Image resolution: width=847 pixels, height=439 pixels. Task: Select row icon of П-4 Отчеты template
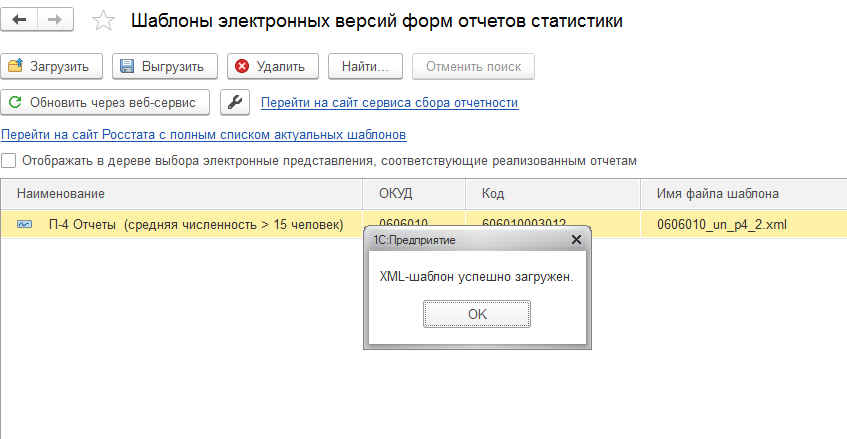click(x=24, y=224)
